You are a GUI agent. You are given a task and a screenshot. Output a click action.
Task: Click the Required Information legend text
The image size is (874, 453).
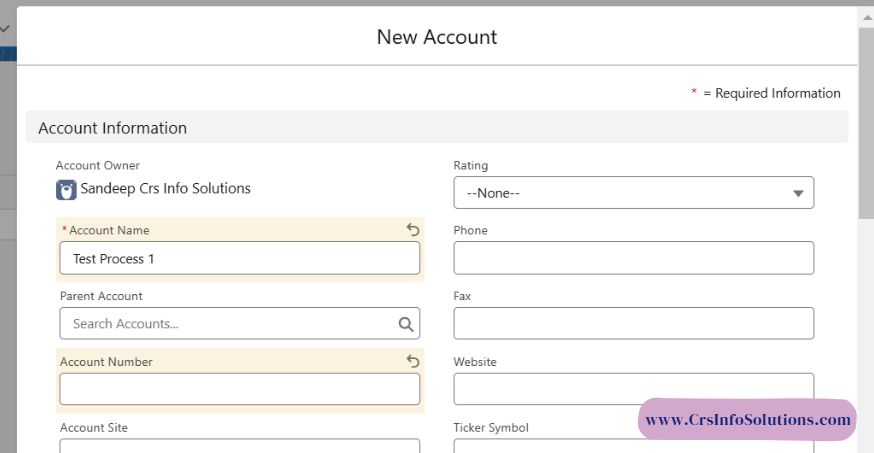[771, 93]
